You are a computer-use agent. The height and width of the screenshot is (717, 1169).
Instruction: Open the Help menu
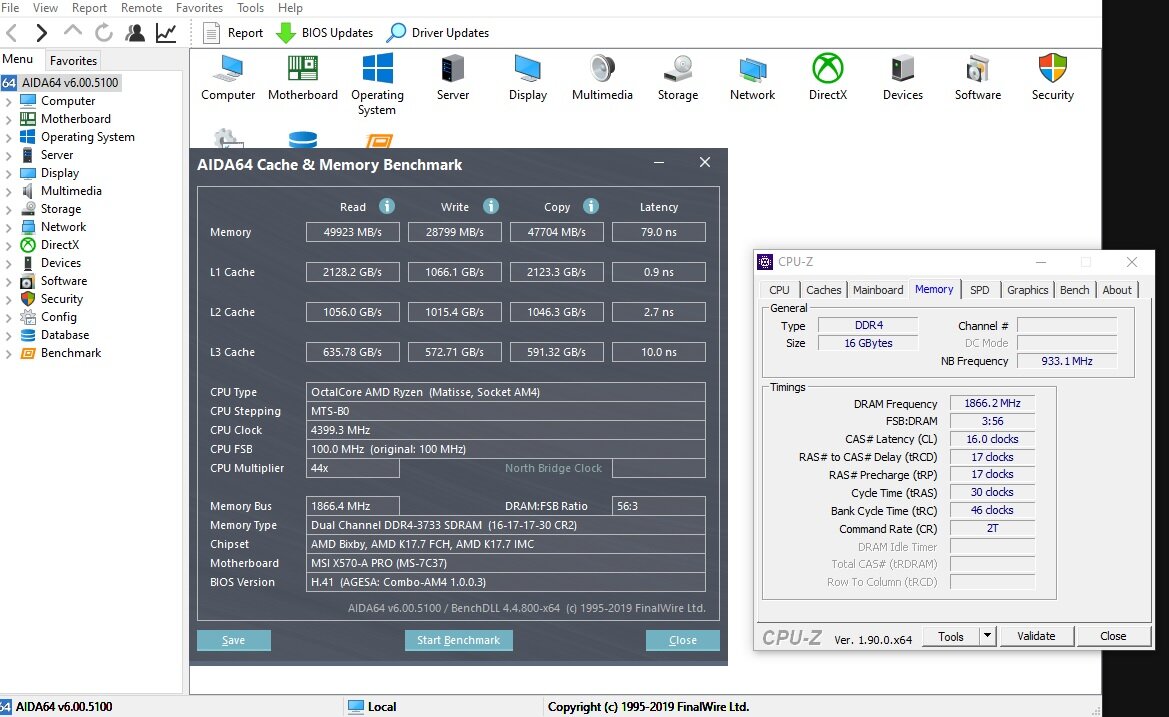click(x=290, y=7)
